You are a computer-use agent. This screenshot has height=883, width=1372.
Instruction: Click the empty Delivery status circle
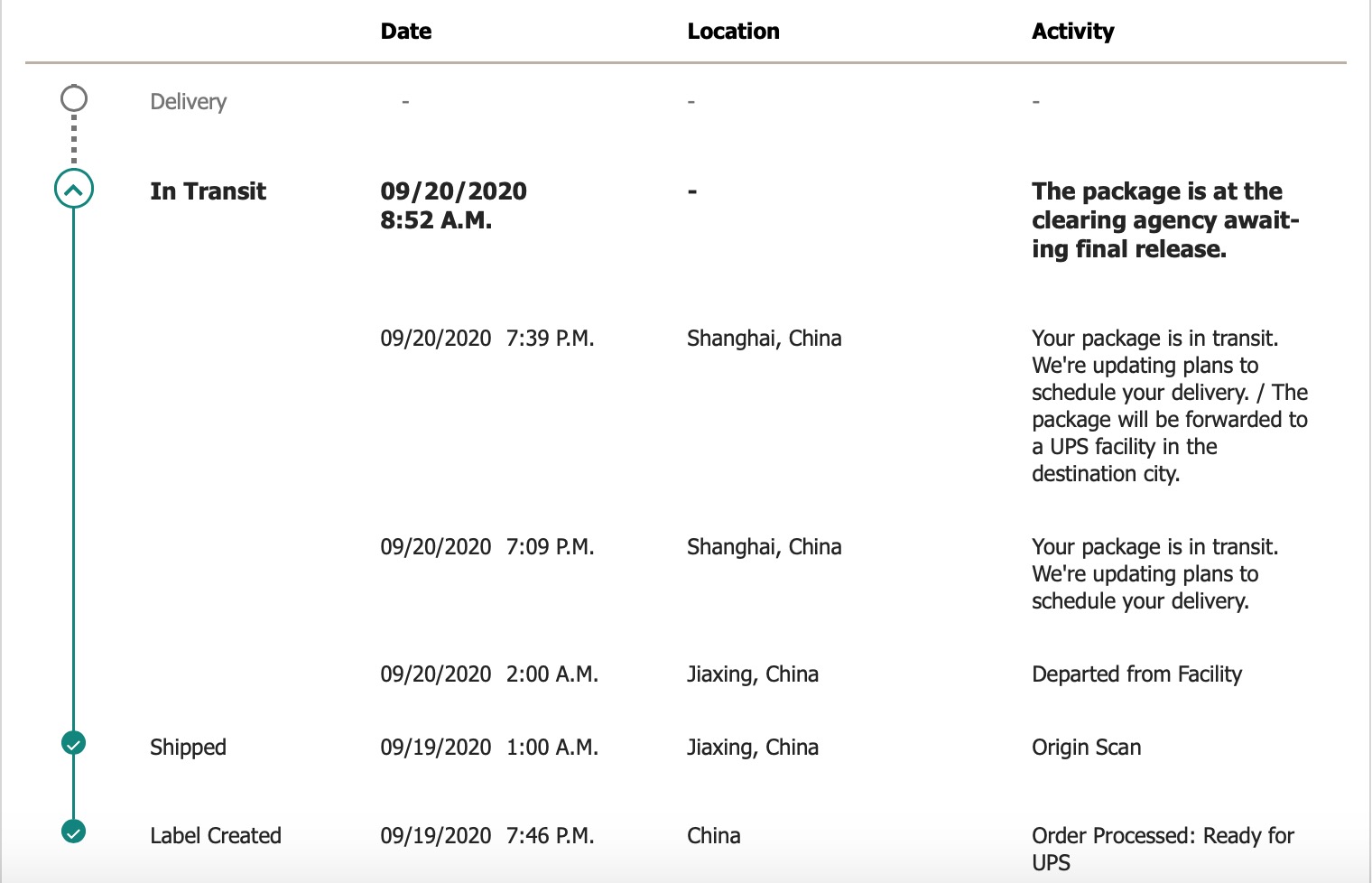74,98
